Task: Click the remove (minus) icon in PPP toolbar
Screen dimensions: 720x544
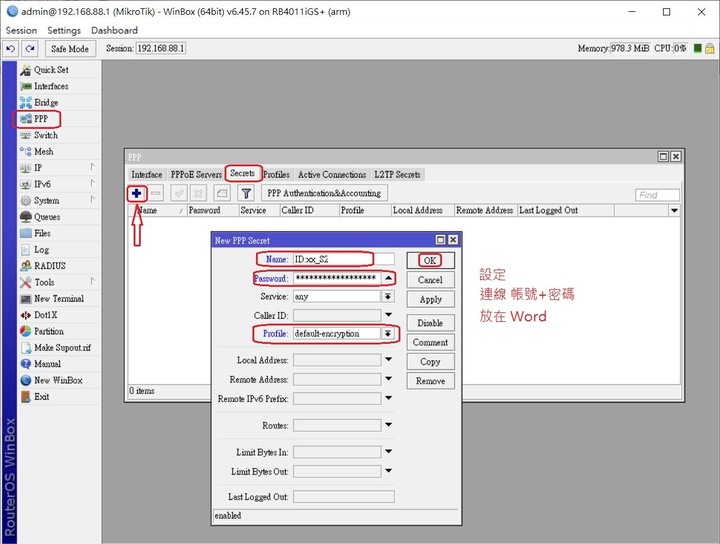Action: 156,193
